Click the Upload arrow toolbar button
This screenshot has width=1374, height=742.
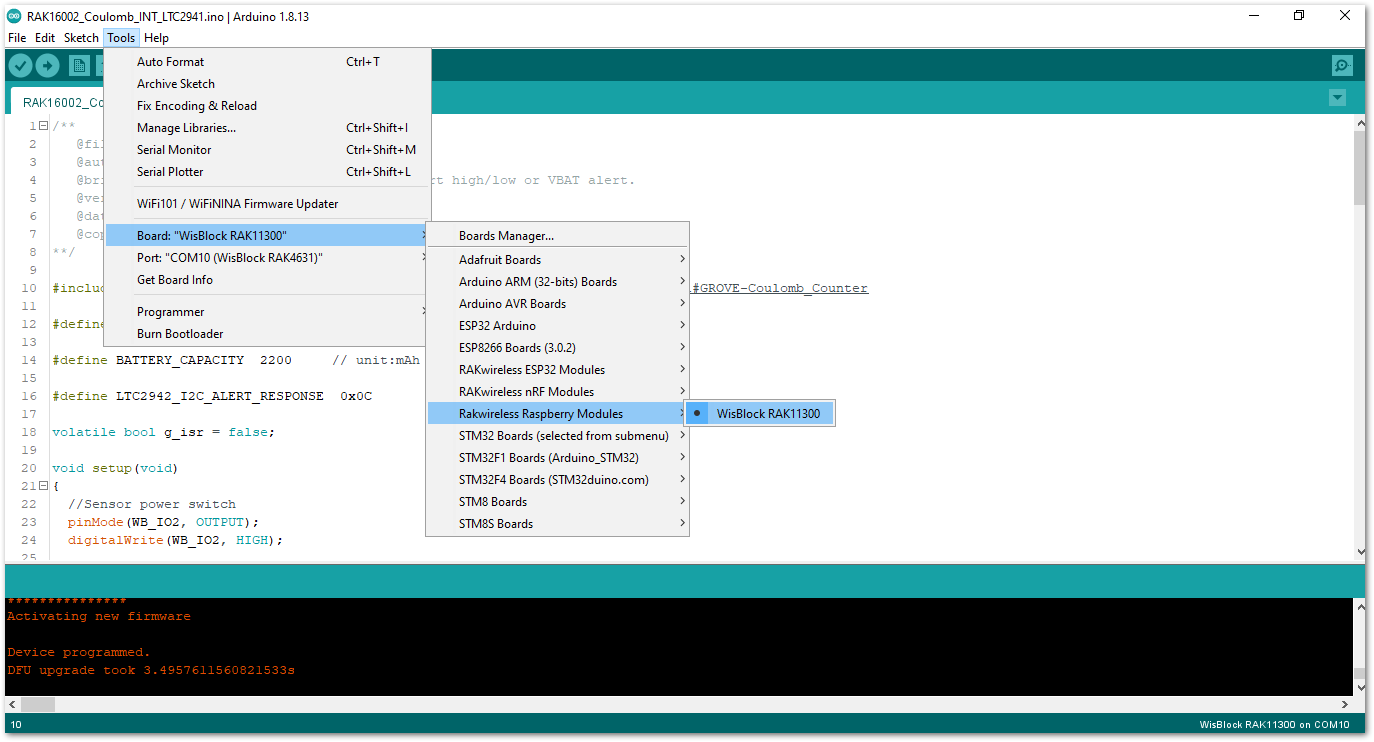pos(48,66)
